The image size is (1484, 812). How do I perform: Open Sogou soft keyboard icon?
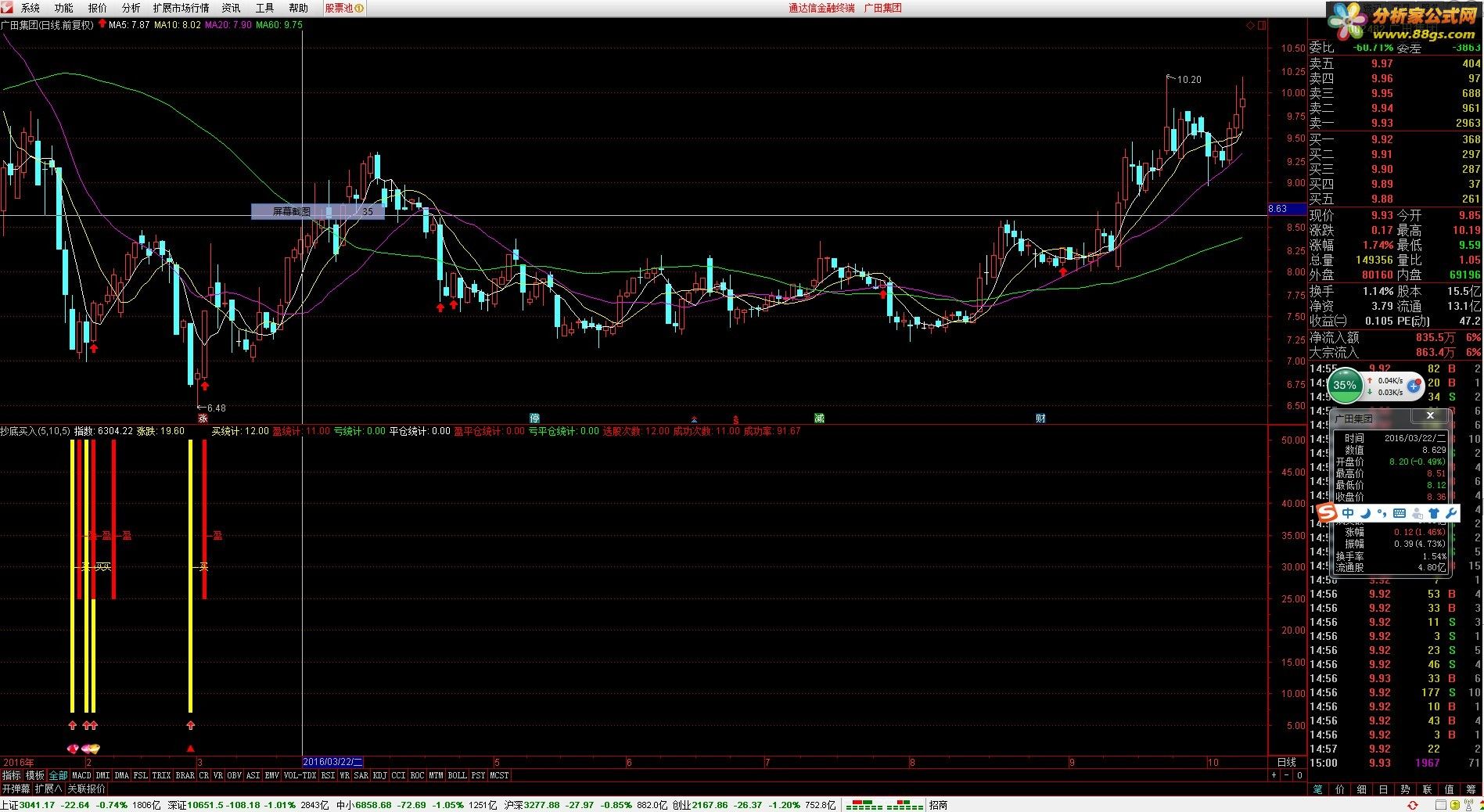(1400, 513)
